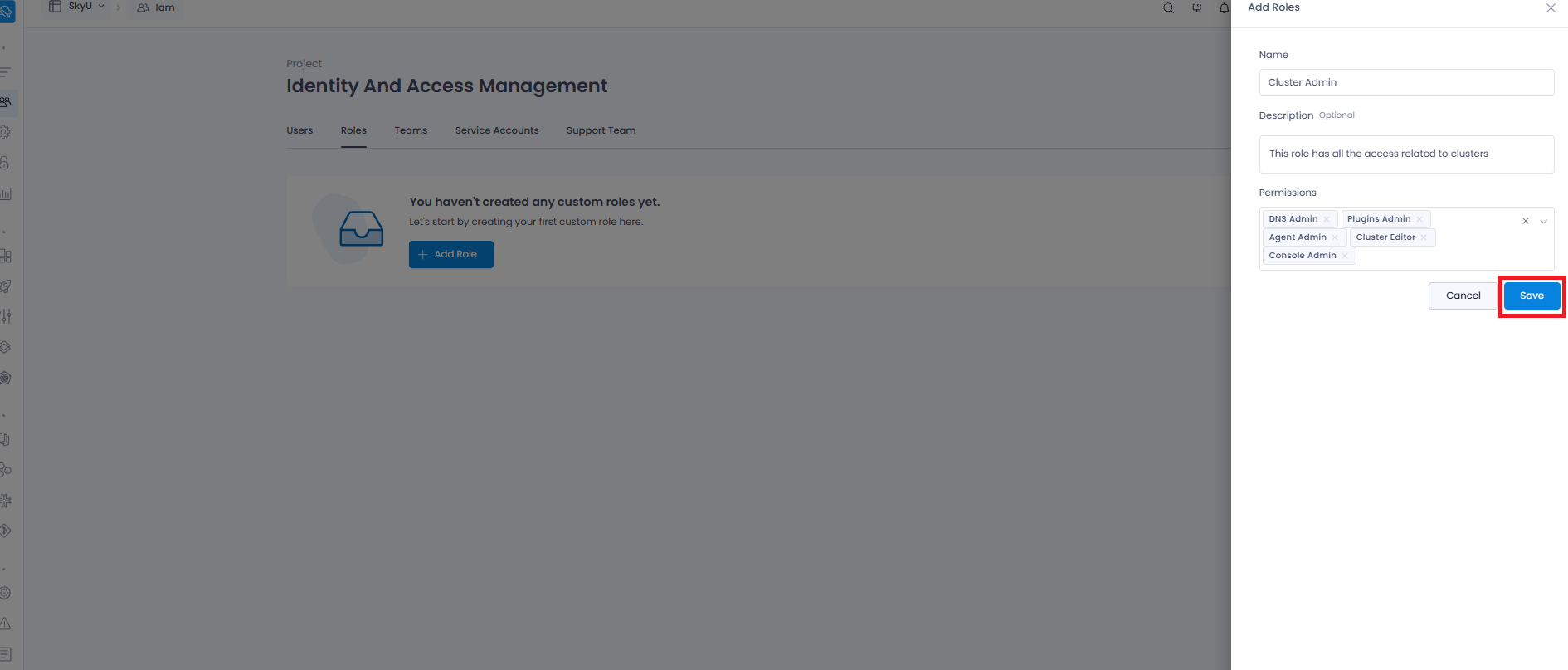The width and height of the screenshot is (1568, 670).
Task: Open the Teams tab
Action: (411, 130)
